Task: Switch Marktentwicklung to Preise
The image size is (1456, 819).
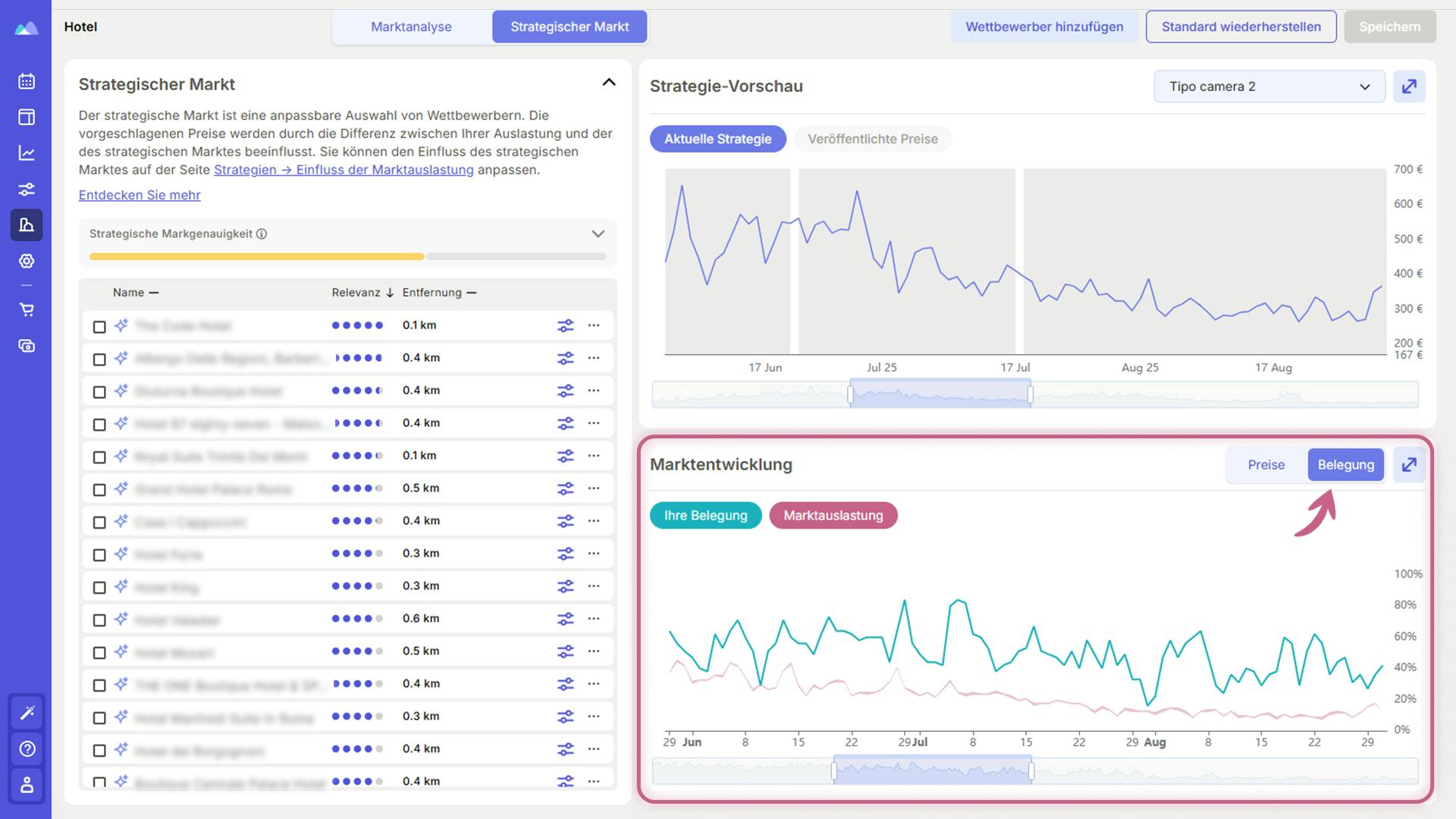Action: tap(1266, 465)
